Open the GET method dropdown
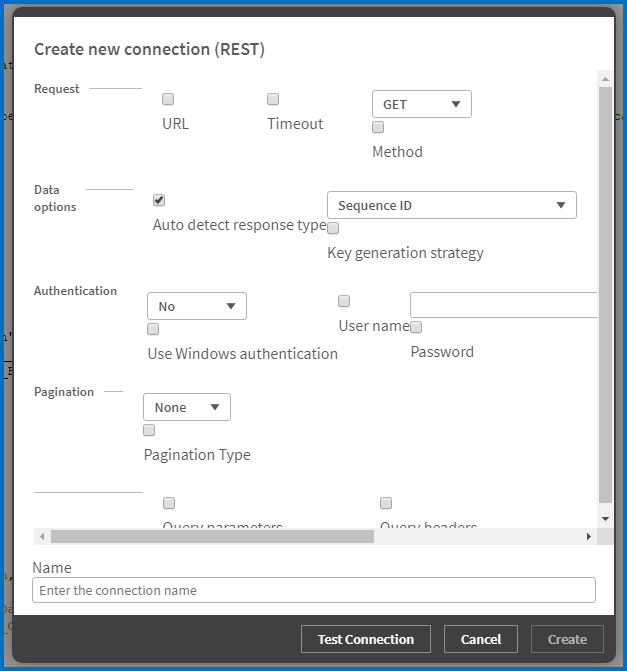The height and width of the screenshot is (671, 627). coord(421,104)
